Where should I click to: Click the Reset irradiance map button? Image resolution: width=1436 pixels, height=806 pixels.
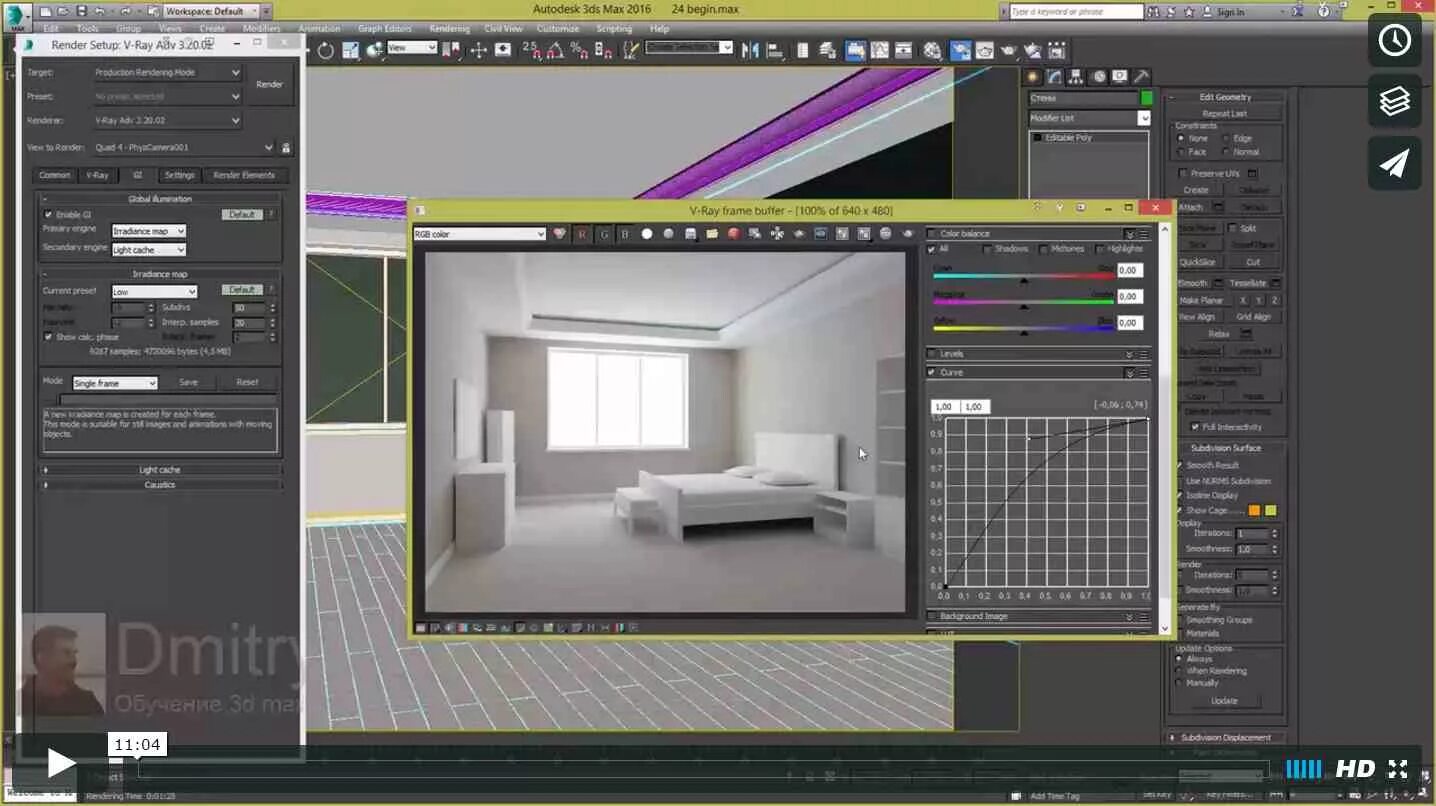[247, 382]
